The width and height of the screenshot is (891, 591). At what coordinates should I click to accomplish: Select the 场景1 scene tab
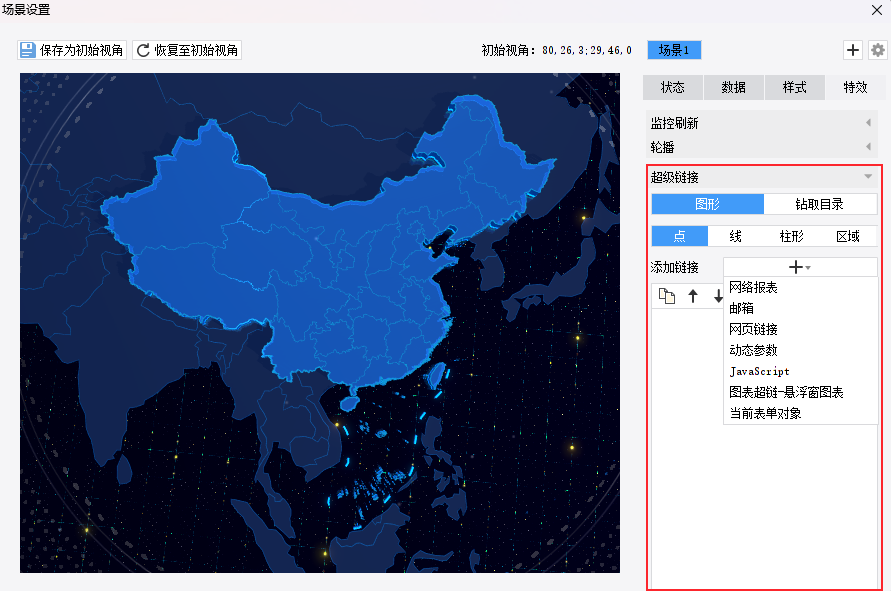point(674,50)
